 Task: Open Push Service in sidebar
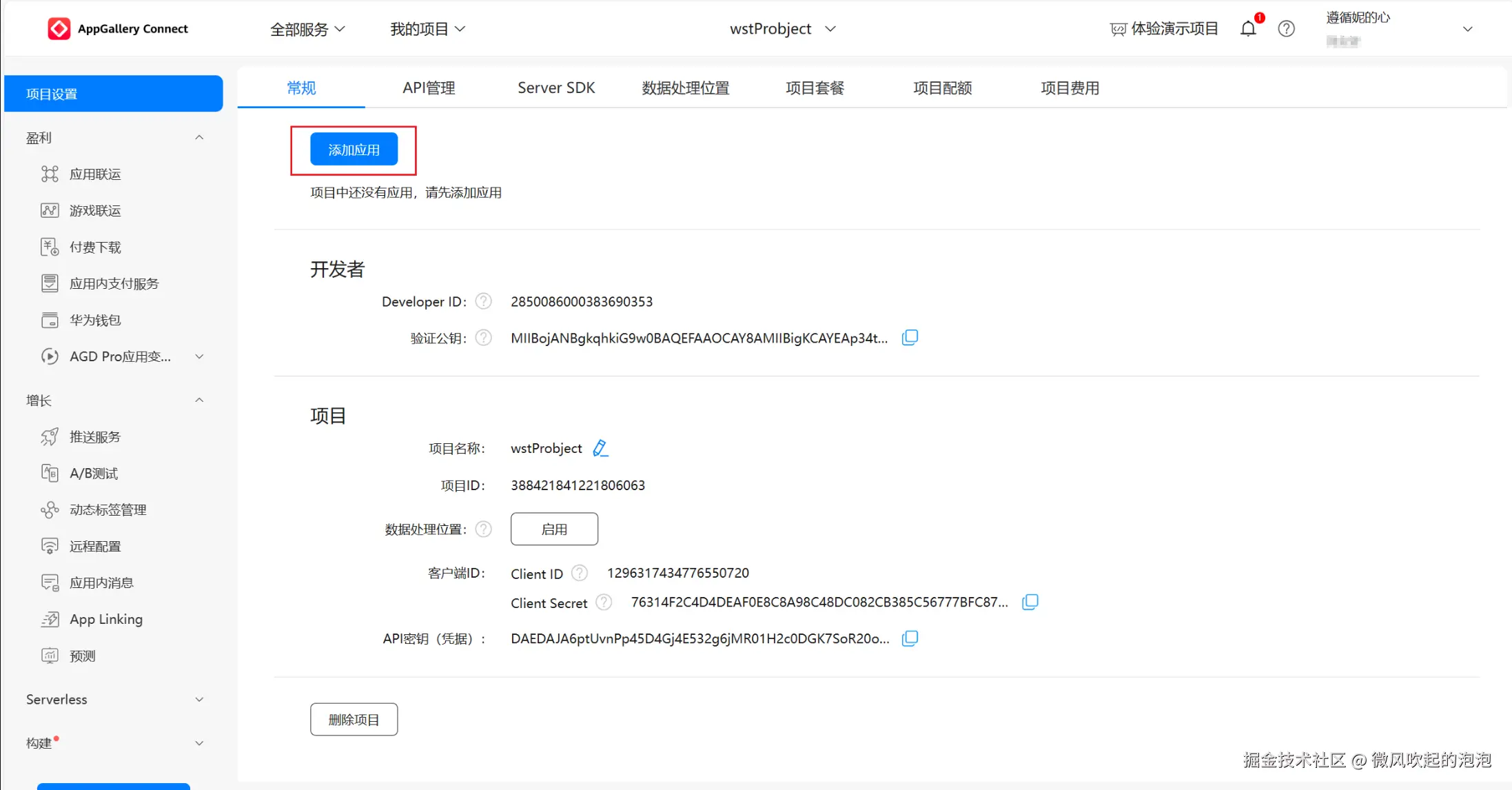tap(95, 437)
